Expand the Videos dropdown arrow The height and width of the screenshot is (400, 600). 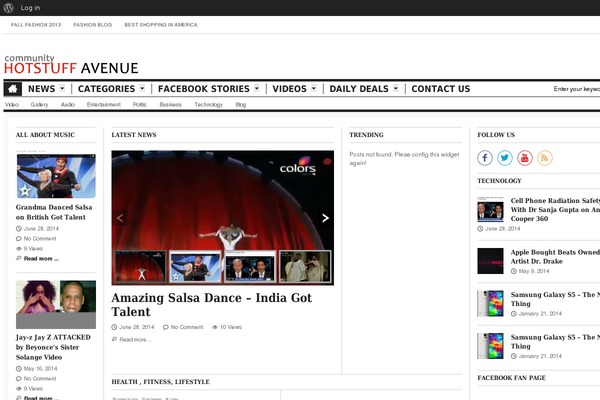click(314, 88)
